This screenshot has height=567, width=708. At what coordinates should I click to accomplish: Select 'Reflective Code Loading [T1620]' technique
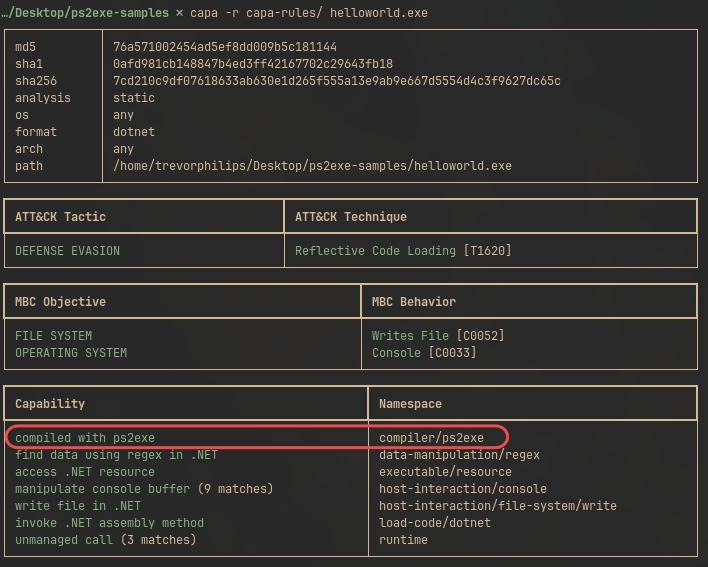tap(403, 251)
